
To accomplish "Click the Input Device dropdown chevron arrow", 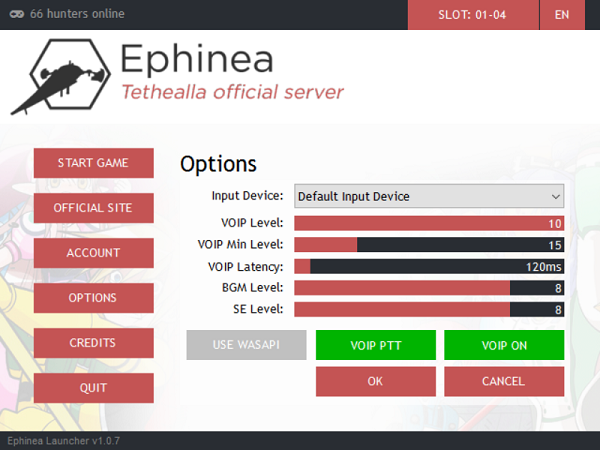I will pyautogui.click(x=556, y=197).
